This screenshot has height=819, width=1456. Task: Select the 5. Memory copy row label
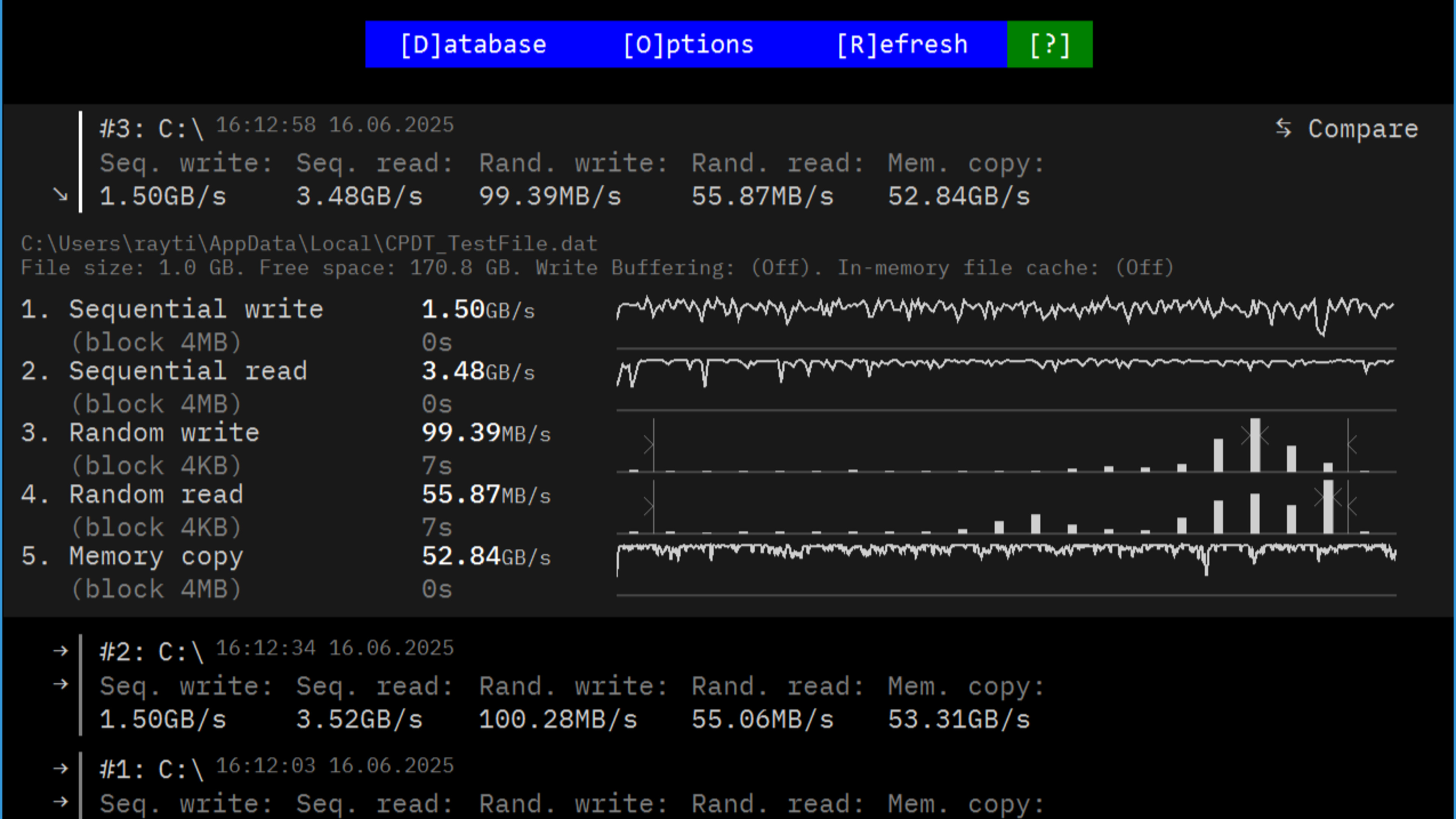click(x=132, y=556)
